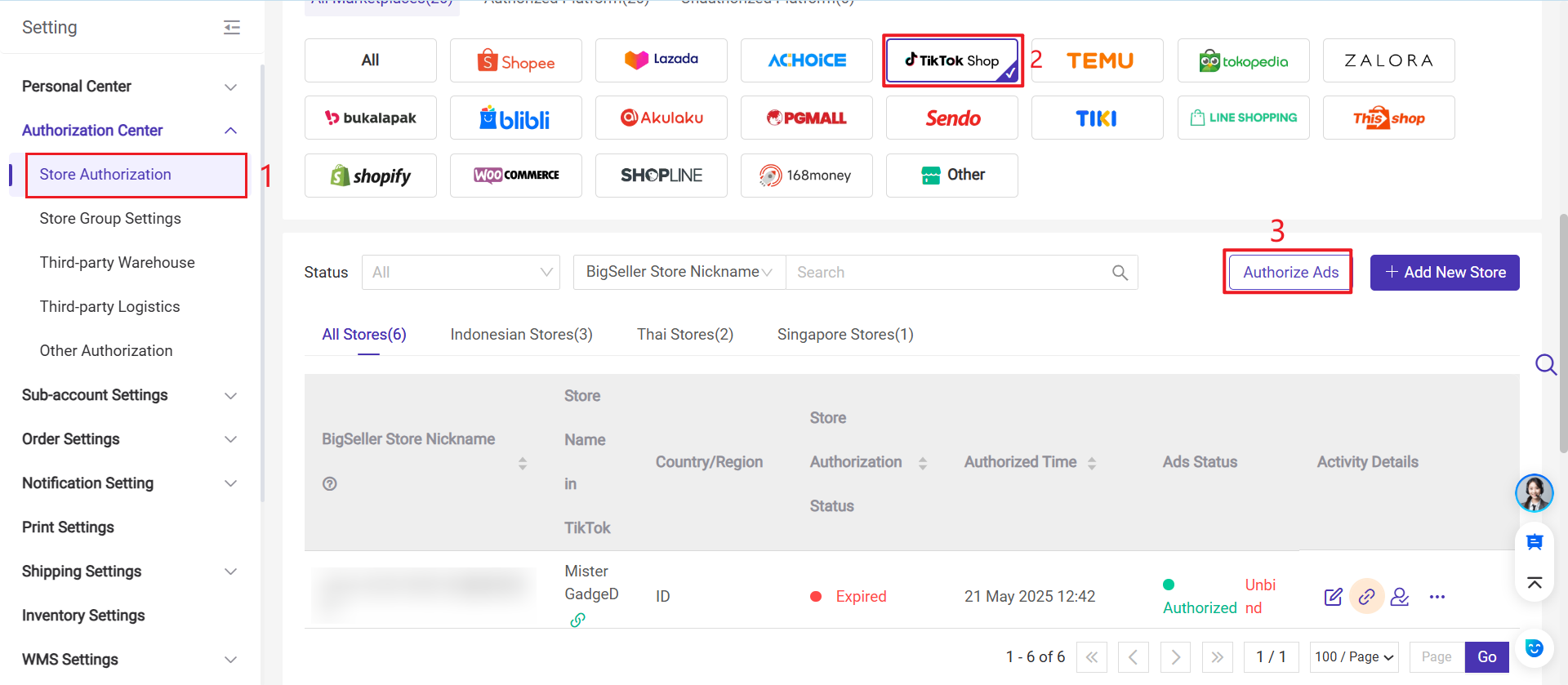1568x685 pixels.
Task: Open the 100 / Page size dropdown
Action: point(1354,657)
